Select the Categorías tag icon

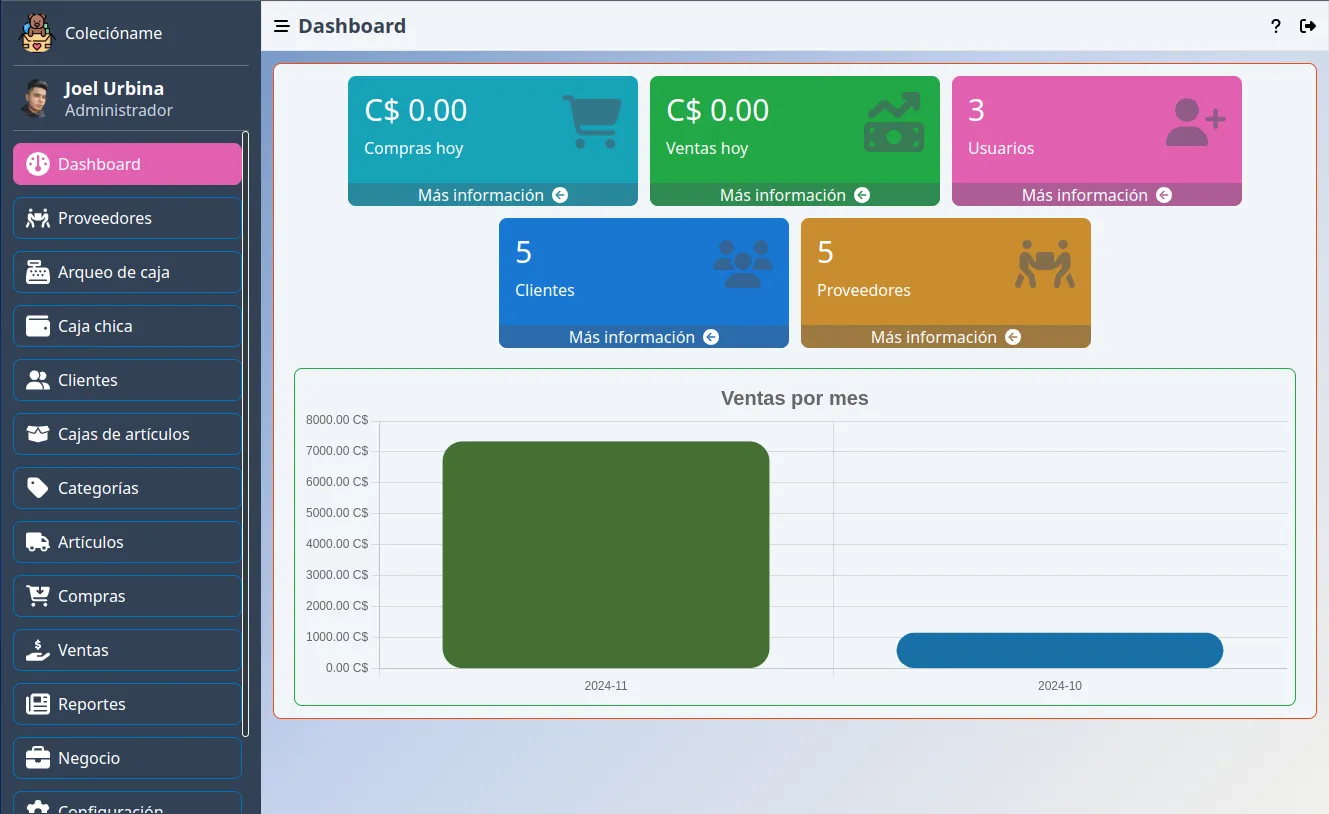[x=36, y=487]
